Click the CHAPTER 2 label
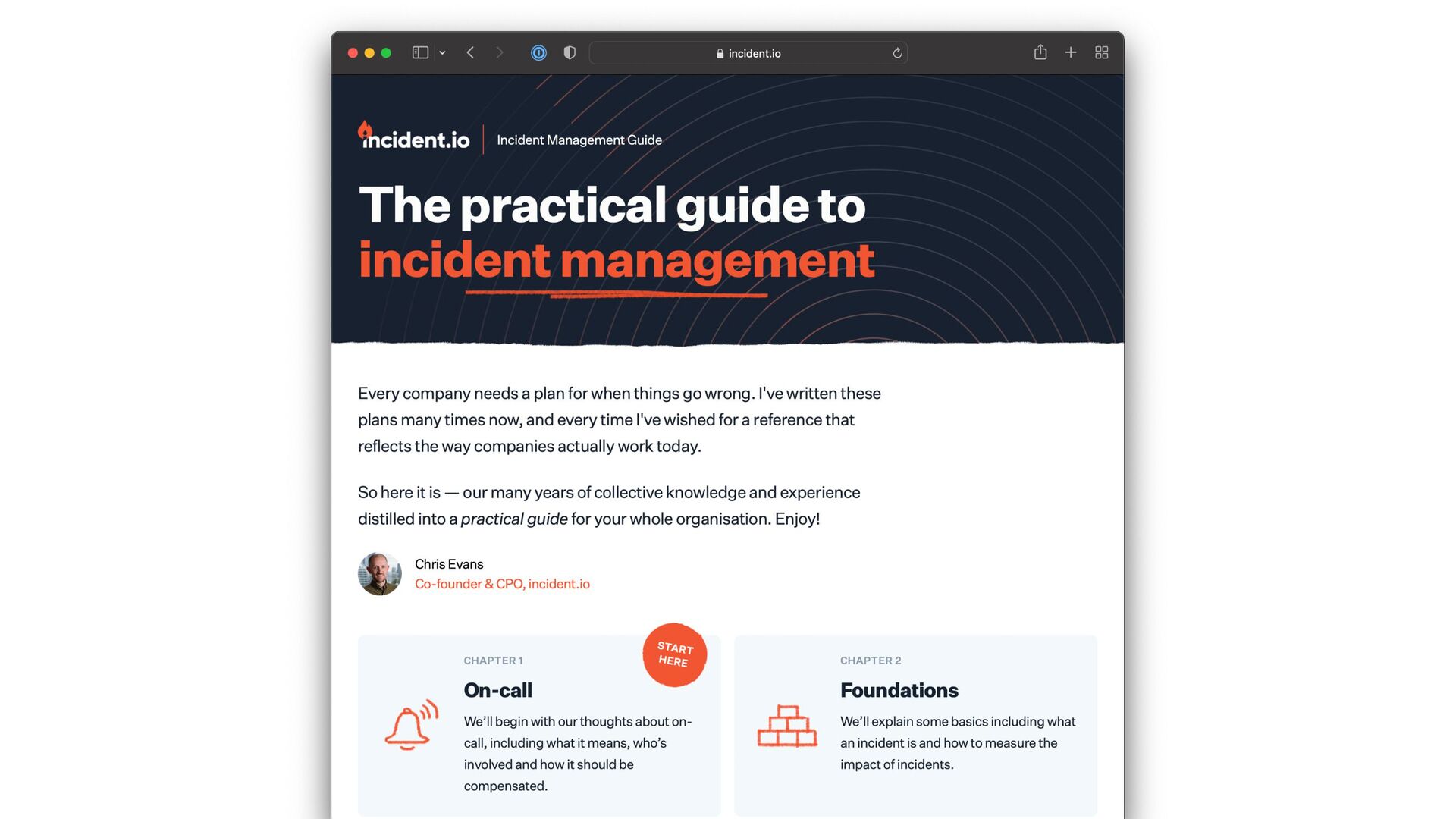Screen dimensions: 1456x819 pos(871,661)
